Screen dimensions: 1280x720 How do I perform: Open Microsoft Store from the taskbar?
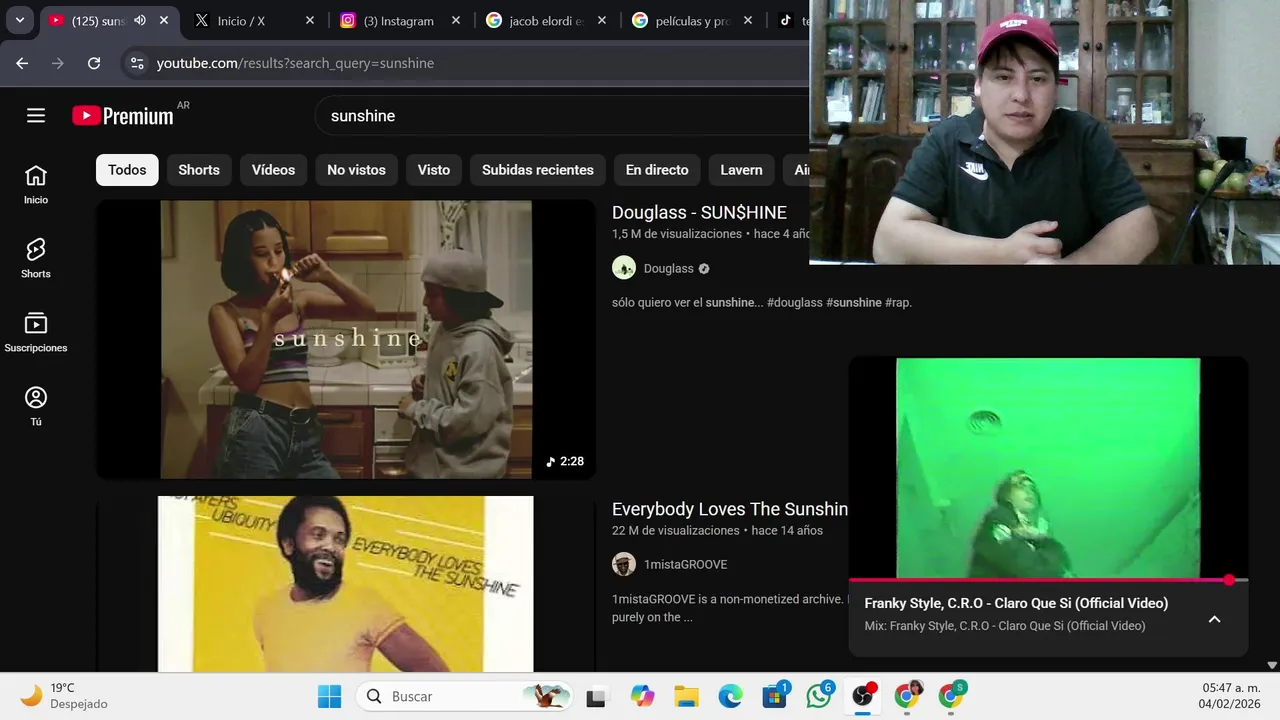click(774, 697)
